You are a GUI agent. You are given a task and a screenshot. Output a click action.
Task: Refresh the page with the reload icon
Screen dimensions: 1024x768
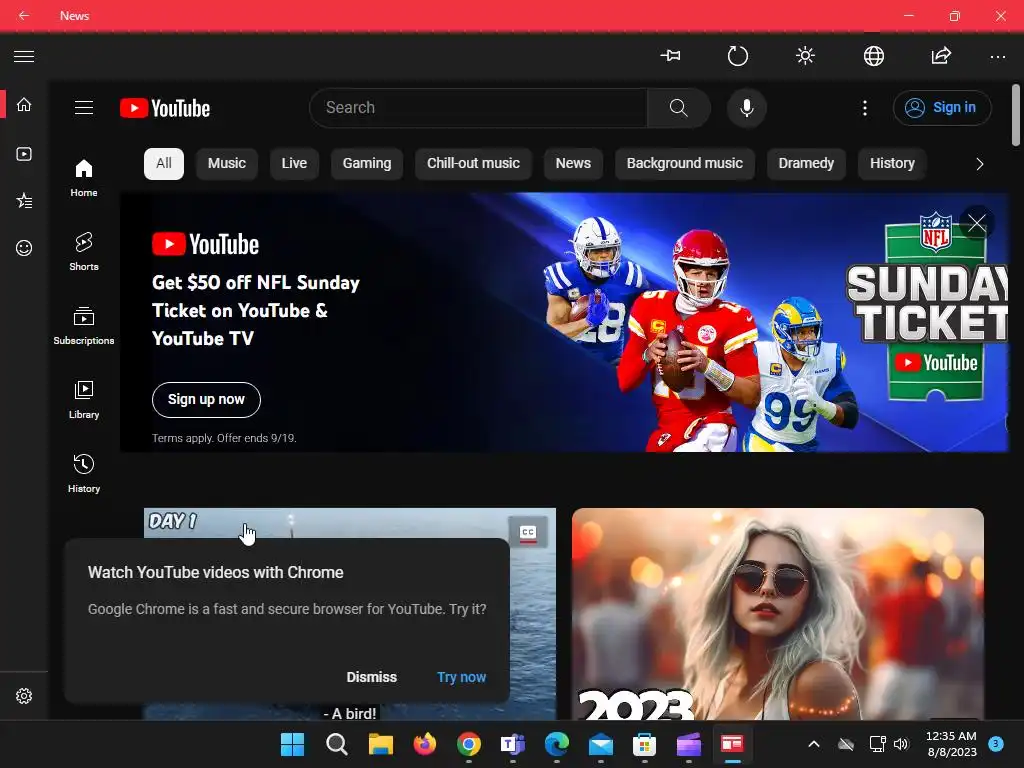click(738, 56)
